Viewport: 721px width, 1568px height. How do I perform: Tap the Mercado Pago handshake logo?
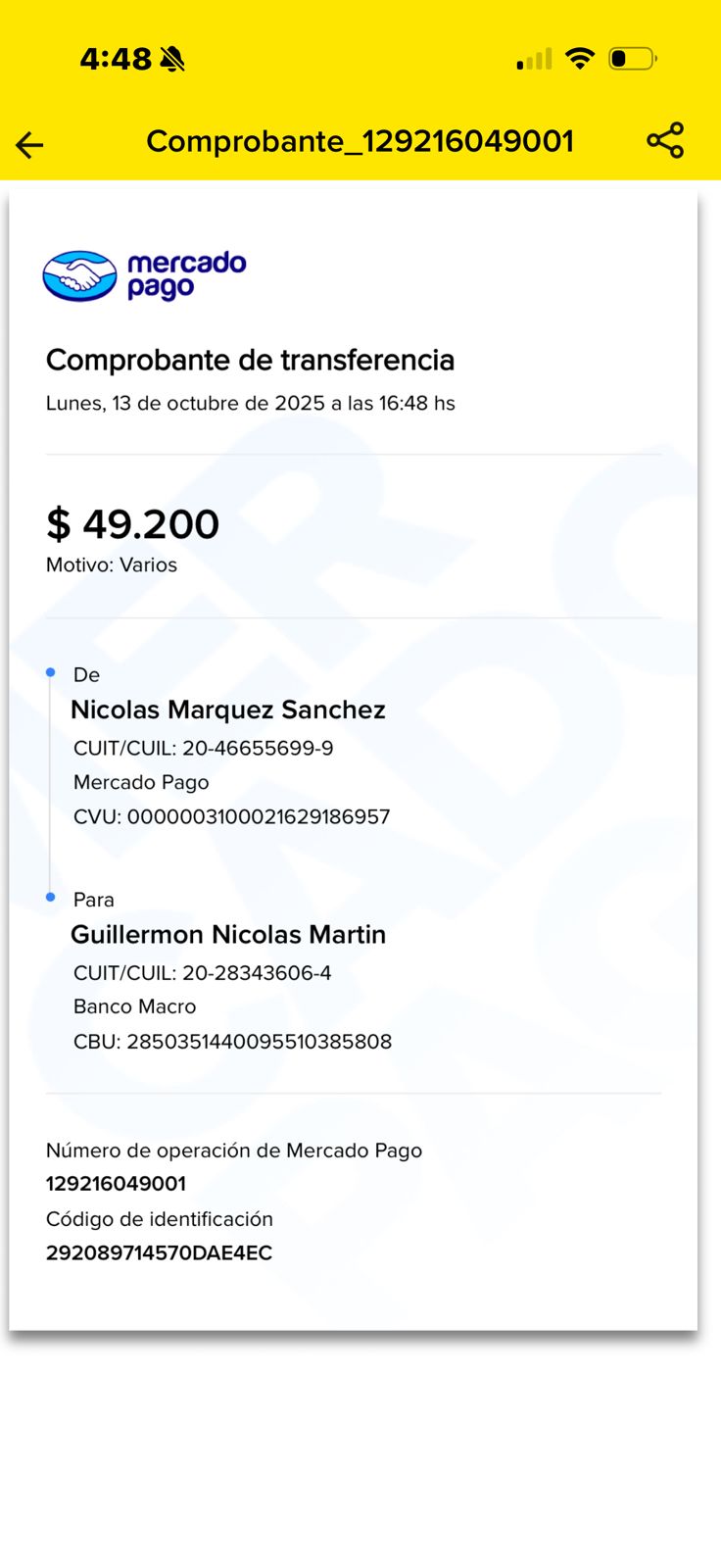(x=80, y=276)
